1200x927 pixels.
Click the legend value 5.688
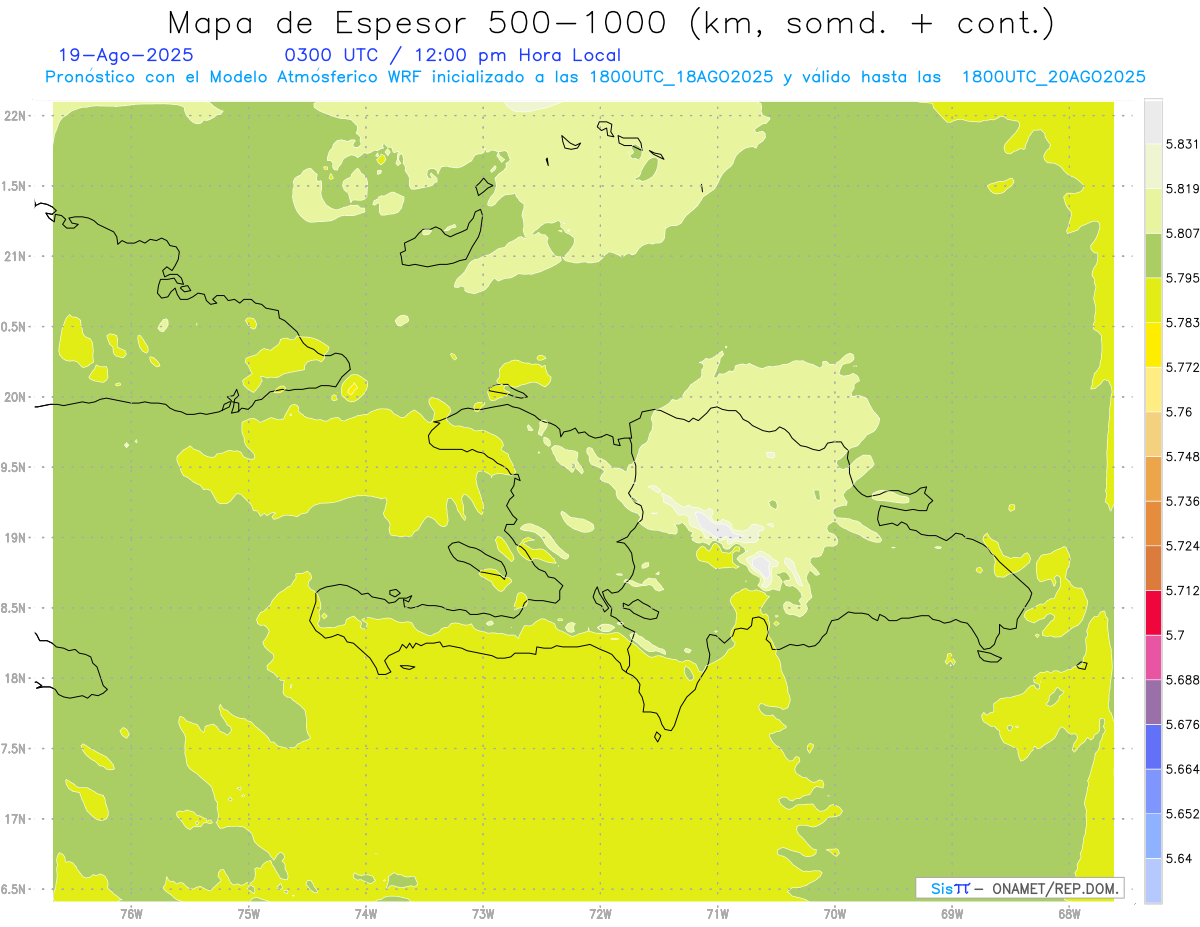pos(1182,680)
